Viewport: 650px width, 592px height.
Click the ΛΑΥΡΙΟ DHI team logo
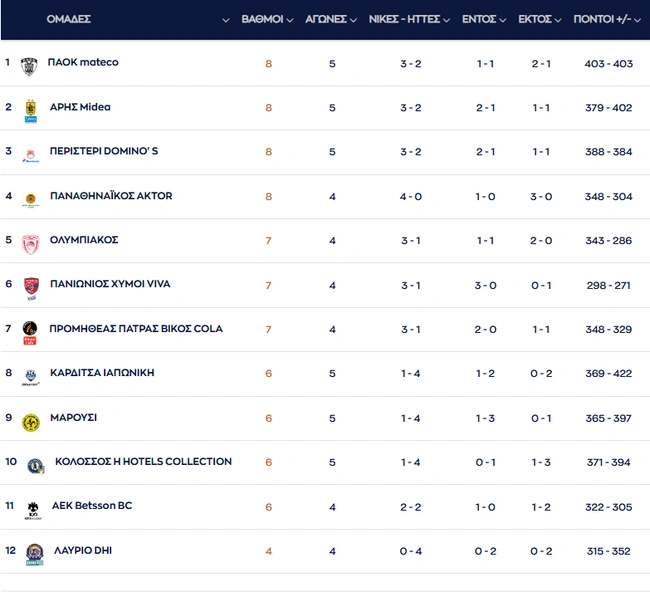point(34,554)
